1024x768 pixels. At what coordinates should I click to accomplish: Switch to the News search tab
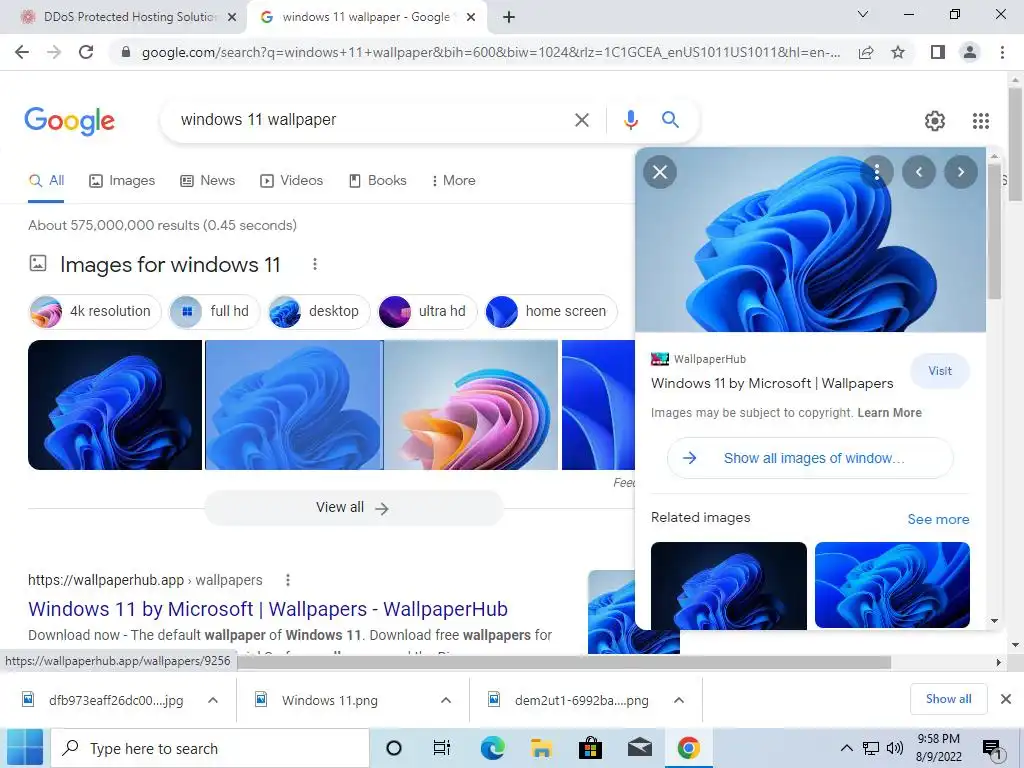click(208, 181)
